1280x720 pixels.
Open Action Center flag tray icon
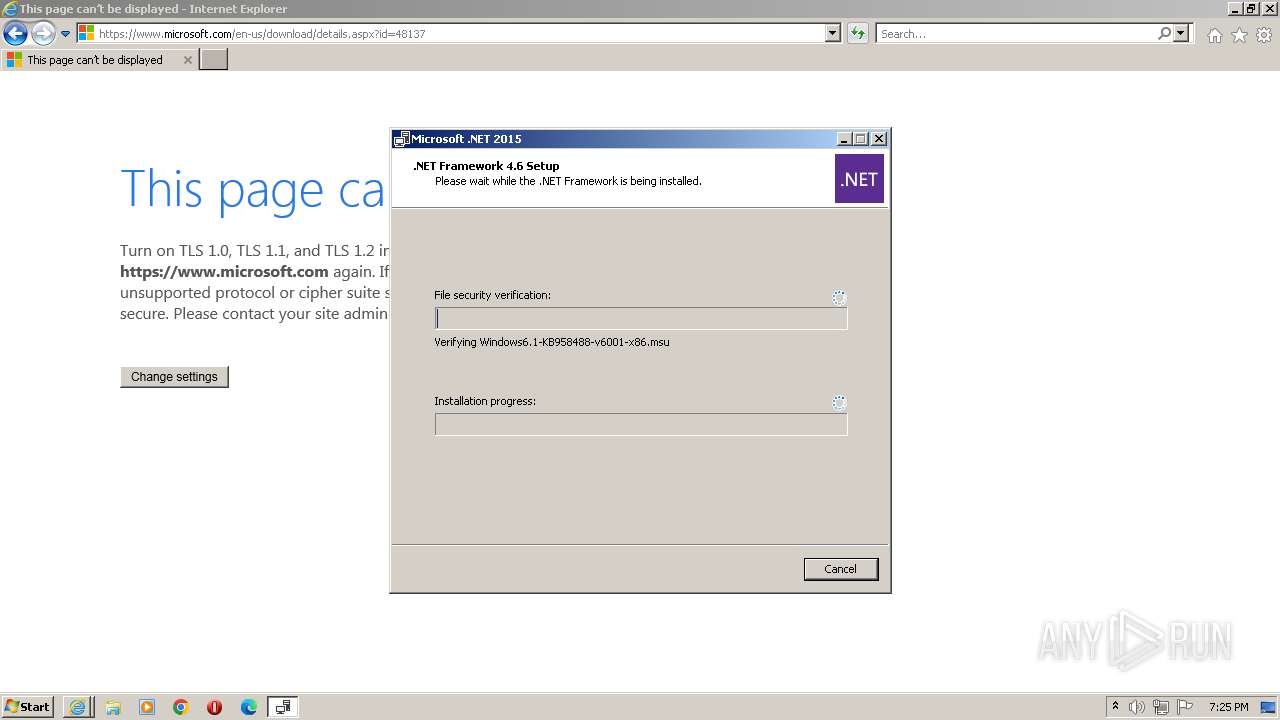(x=1185, y=707)
